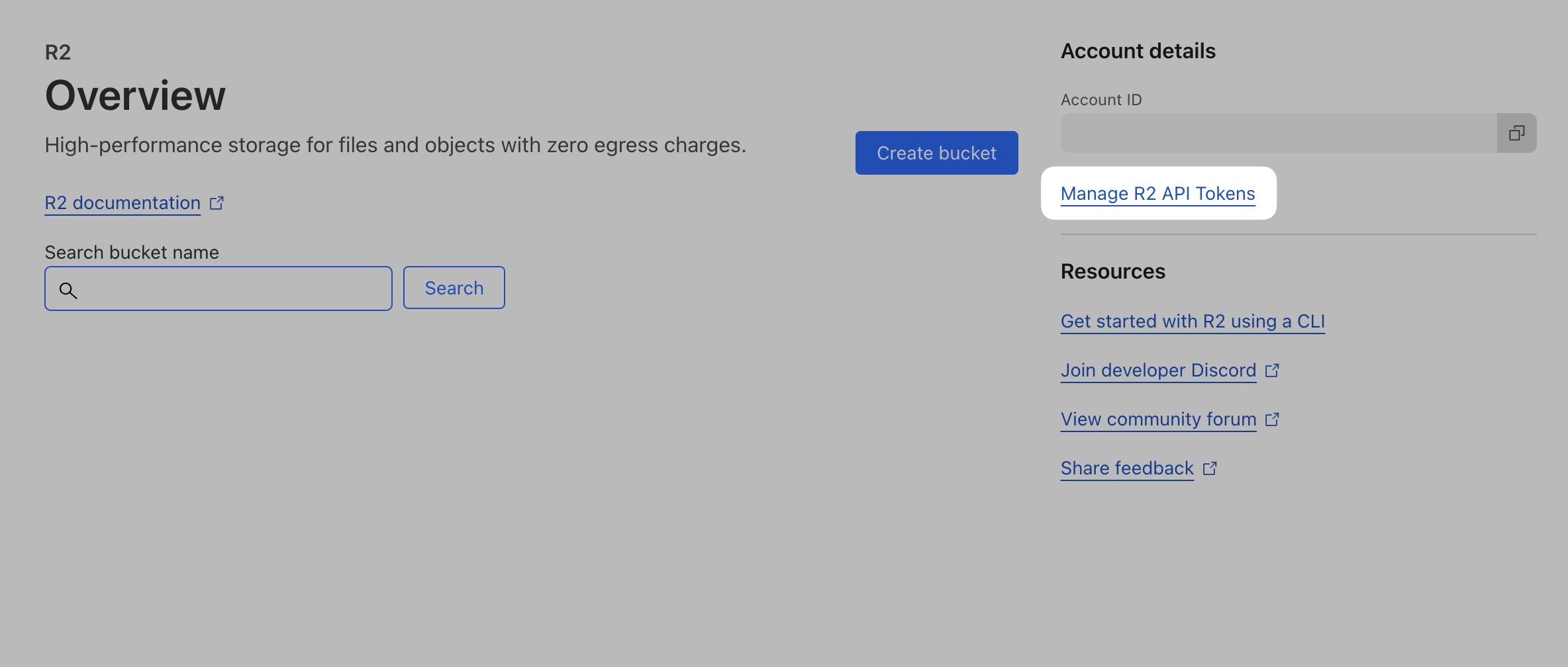Click the magnifier icon in the bucket search field
The image size is (1568, 667).
[x=68, y=290]
